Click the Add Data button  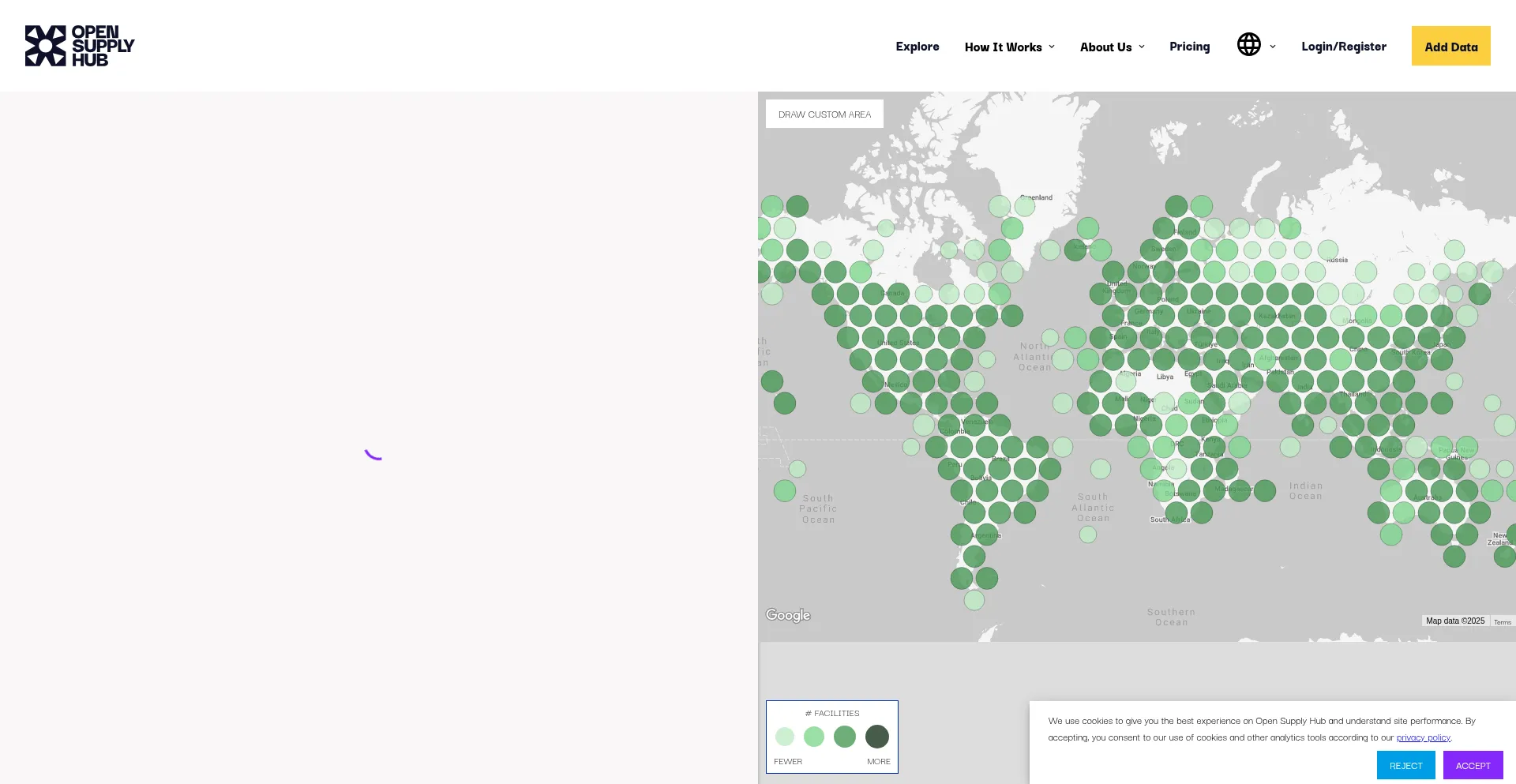click(x=1450, y=47)
